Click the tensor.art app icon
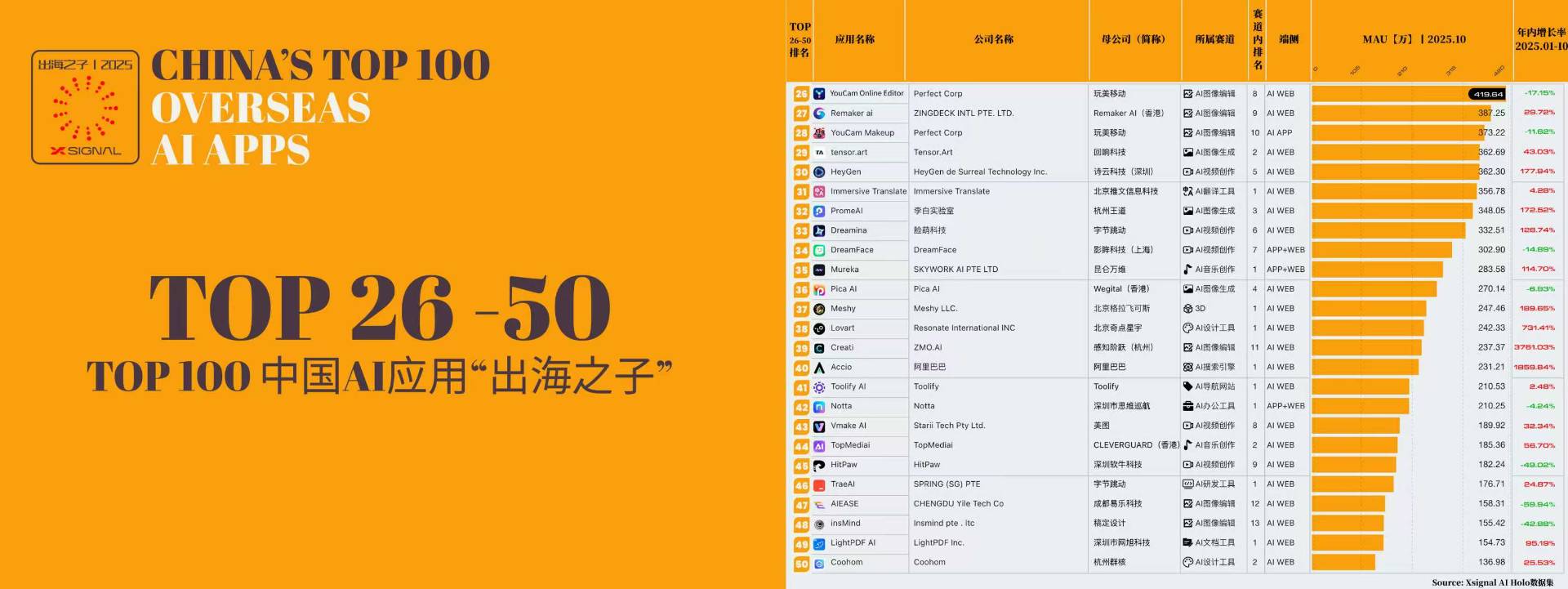This screenshot has width=1568, height=589. pyautogui.click(x=819, y=153)
